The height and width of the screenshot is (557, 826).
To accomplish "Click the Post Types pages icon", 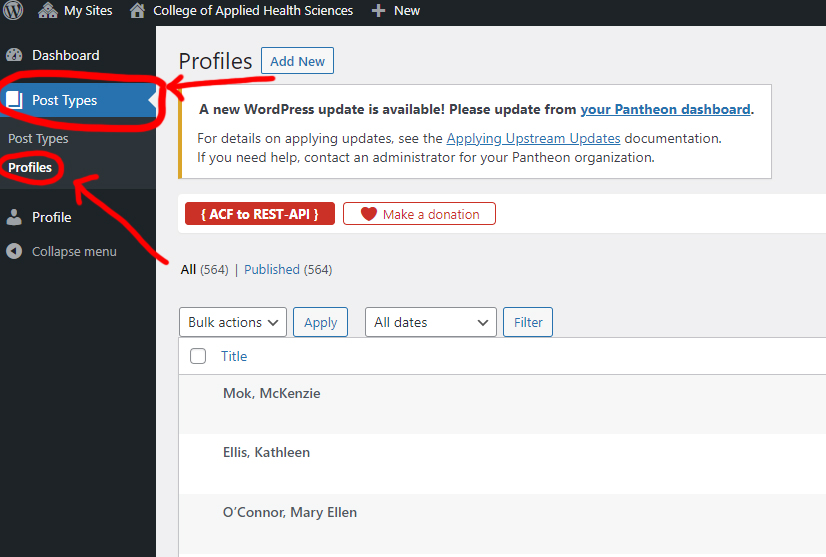I will tap(14, 100).
